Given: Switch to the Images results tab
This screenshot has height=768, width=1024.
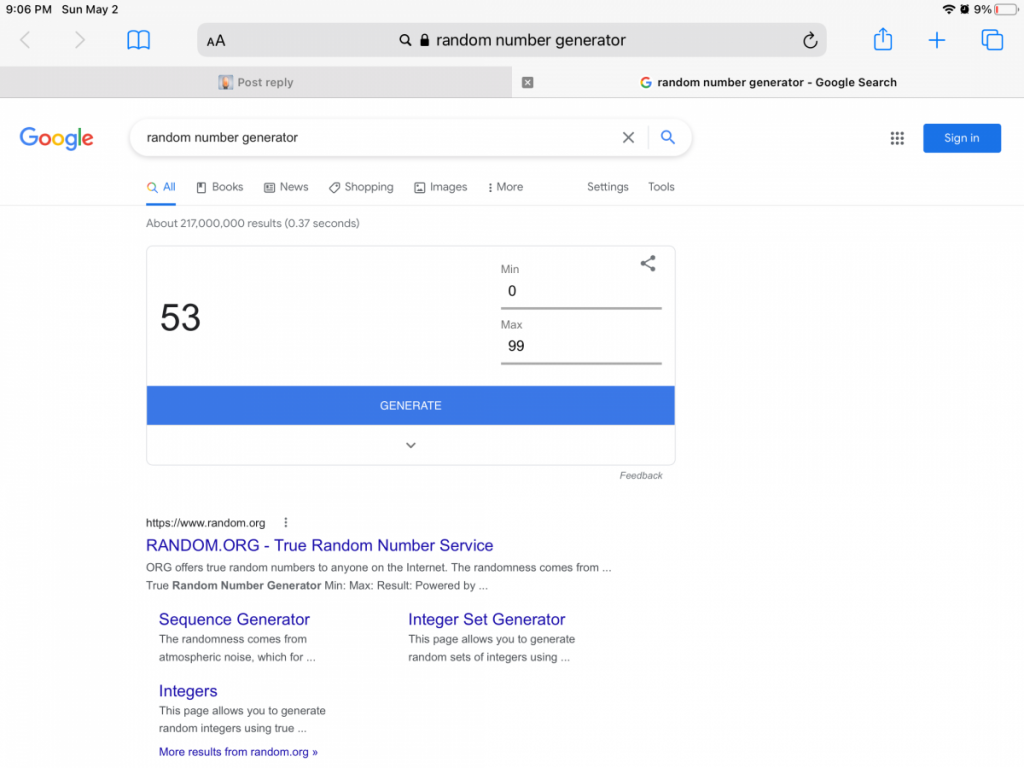Looking at the screenshot, I should pos(441,187).
